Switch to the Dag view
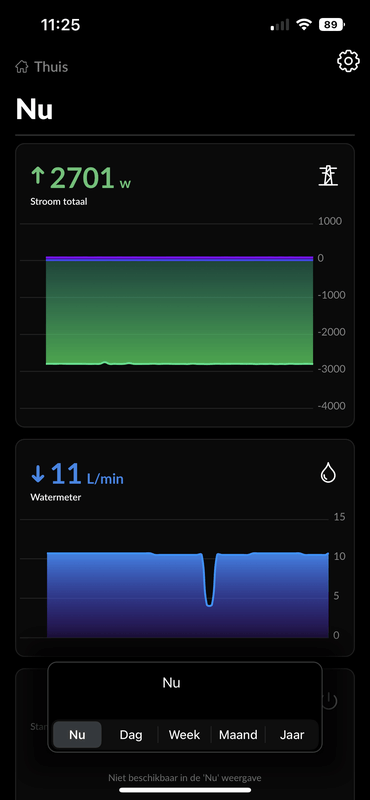Viewport: 370px width, 800px height. point(131,735)
